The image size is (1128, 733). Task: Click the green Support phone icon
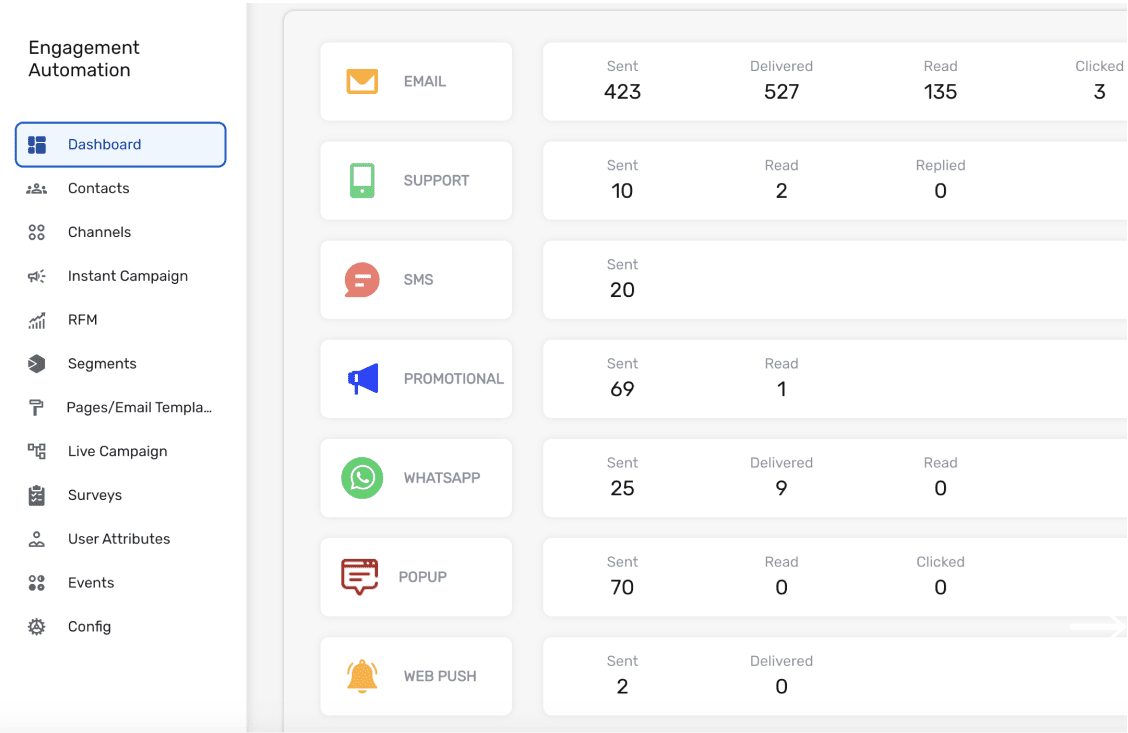pyautogui.click(x=361, y=180)
